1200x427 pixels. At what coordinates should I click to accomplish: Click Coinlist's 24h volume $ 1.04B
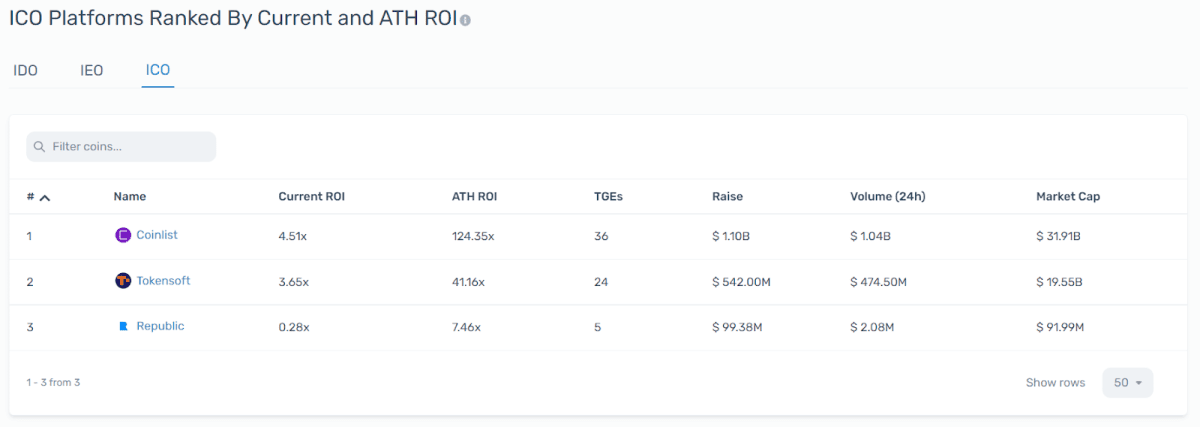pyautogui.click(x=871, y=236)
